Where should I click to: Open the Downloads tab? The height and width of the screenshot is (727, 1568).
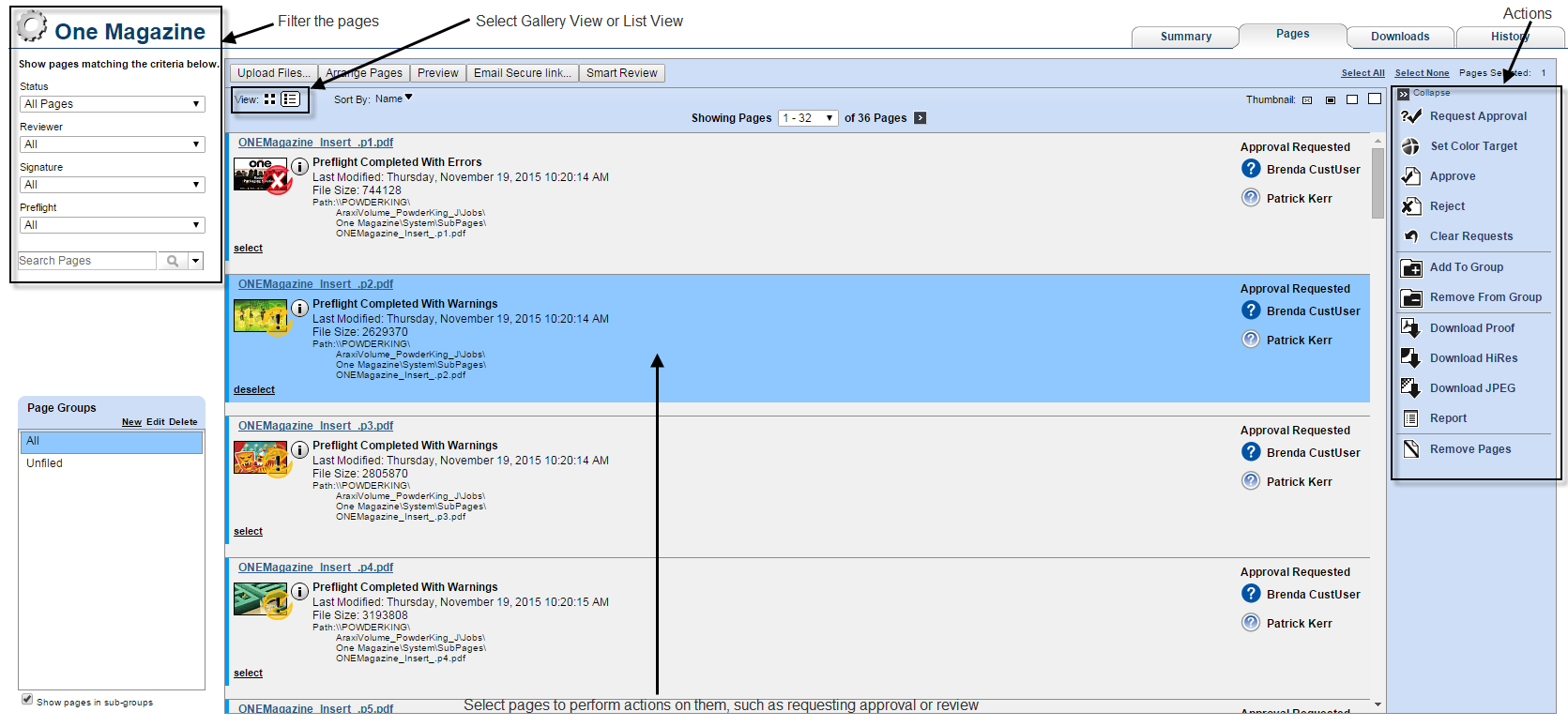pyautogui.click(x=1399, y=37)
